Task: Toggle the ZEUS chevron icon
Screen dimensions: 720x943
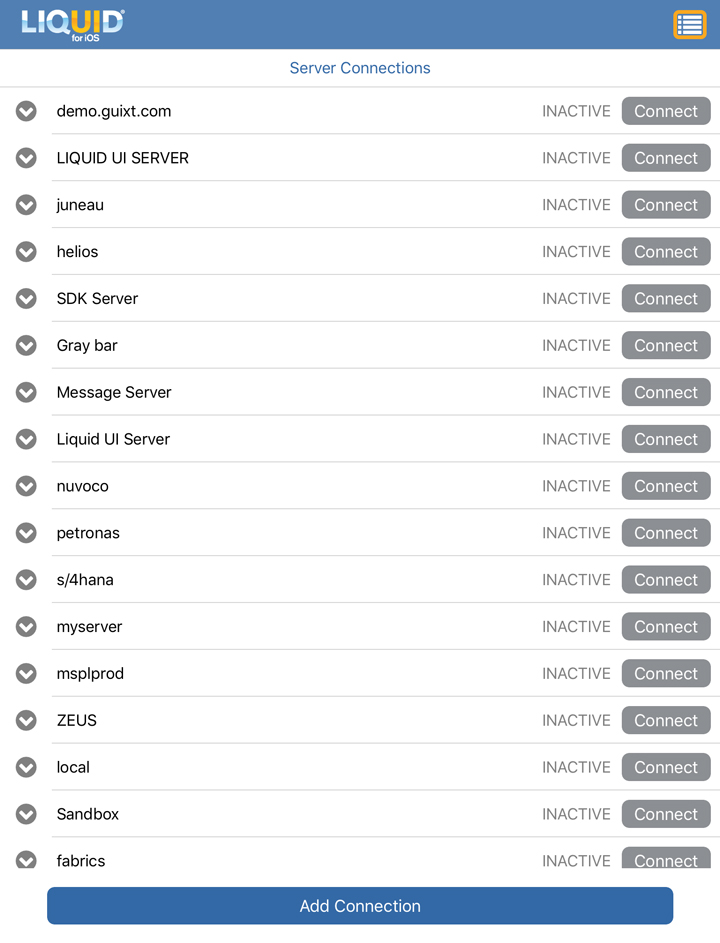Action: 26,720
